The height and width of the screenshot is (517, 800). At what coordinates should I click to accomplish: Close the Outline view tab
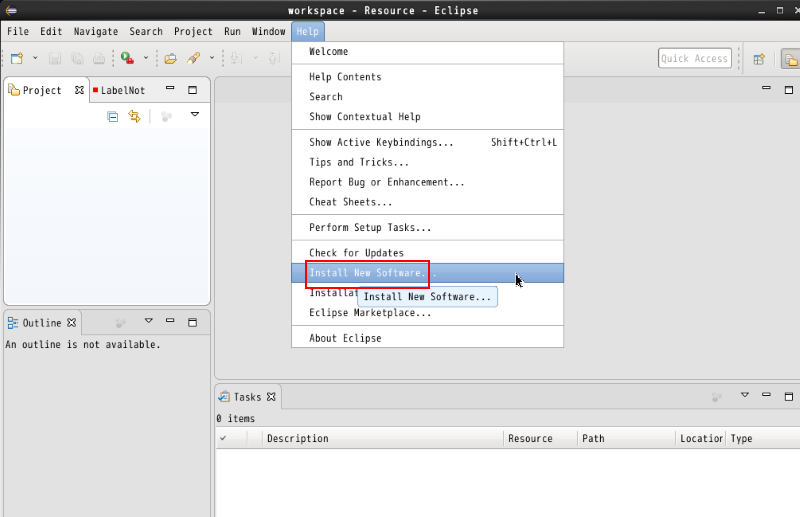pyautogui.click(x=71, y=323)
